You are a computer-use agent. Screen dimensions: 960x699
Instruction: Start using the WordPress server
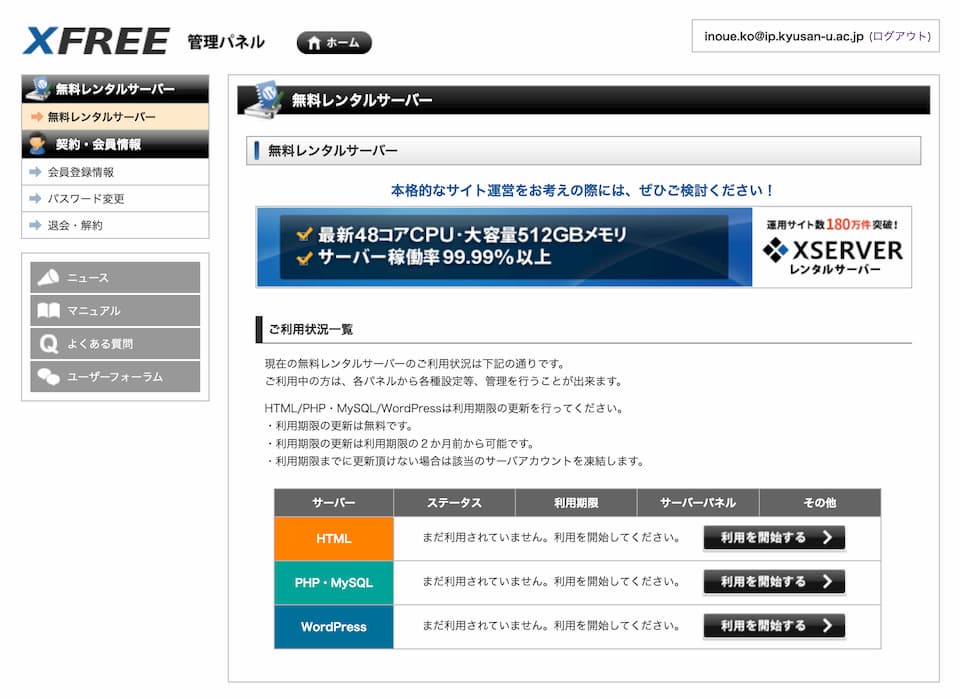(774, 626)
